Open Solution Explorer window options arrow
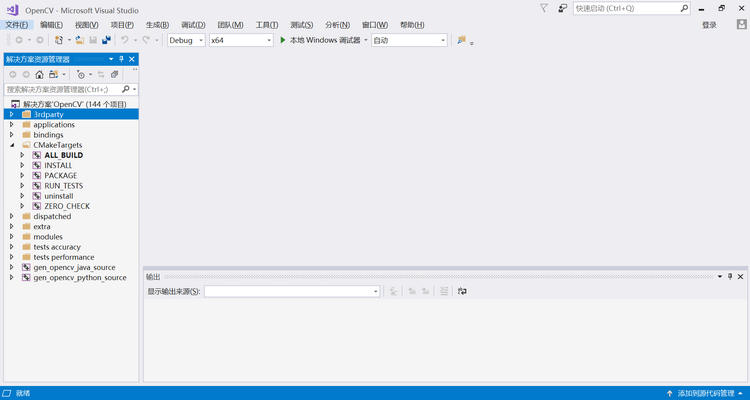 (x=111, y=59)
